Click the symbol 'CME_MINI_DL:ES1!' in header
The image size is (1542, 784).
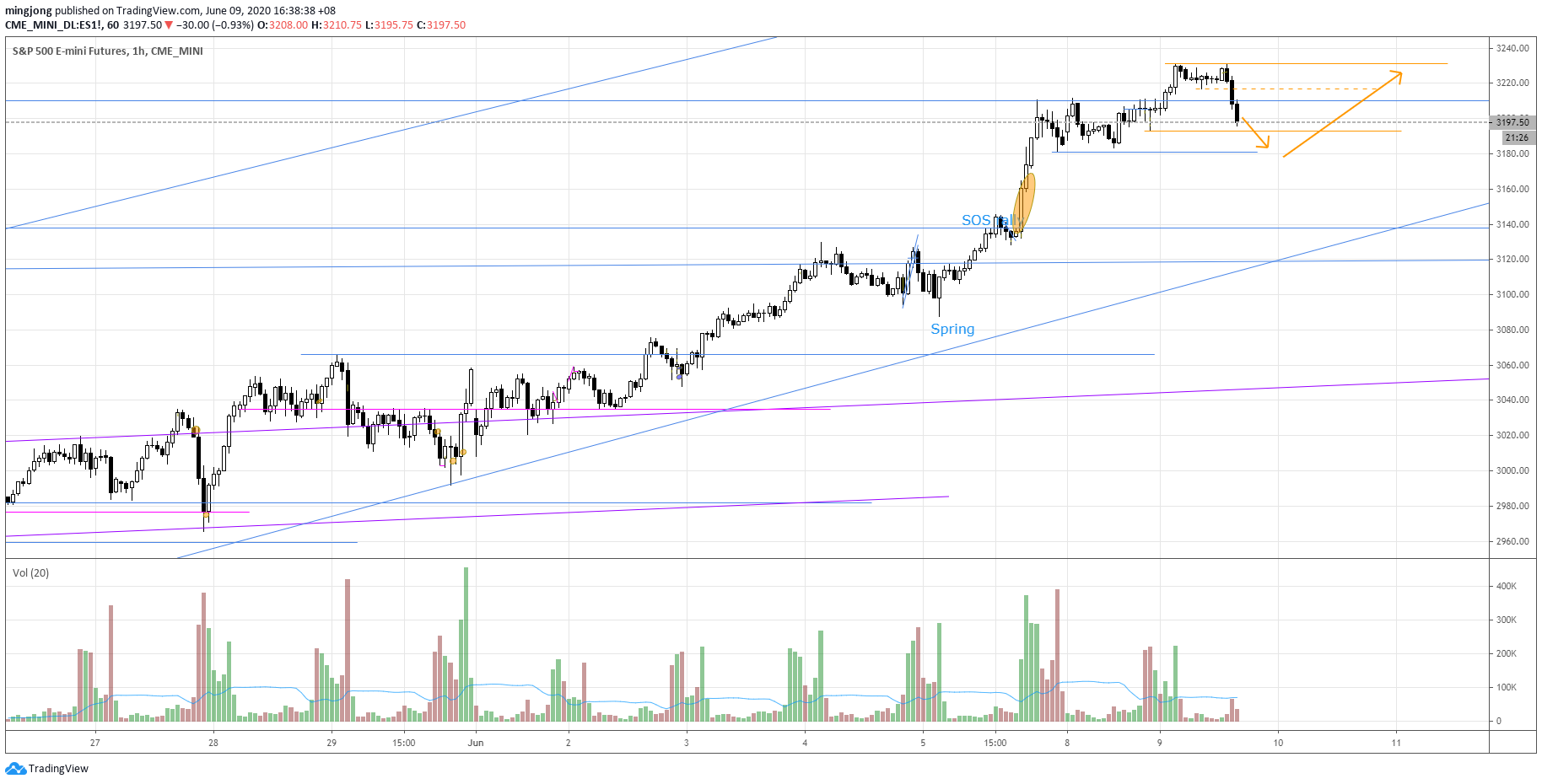pyautogui.click(x=53, y=25)
